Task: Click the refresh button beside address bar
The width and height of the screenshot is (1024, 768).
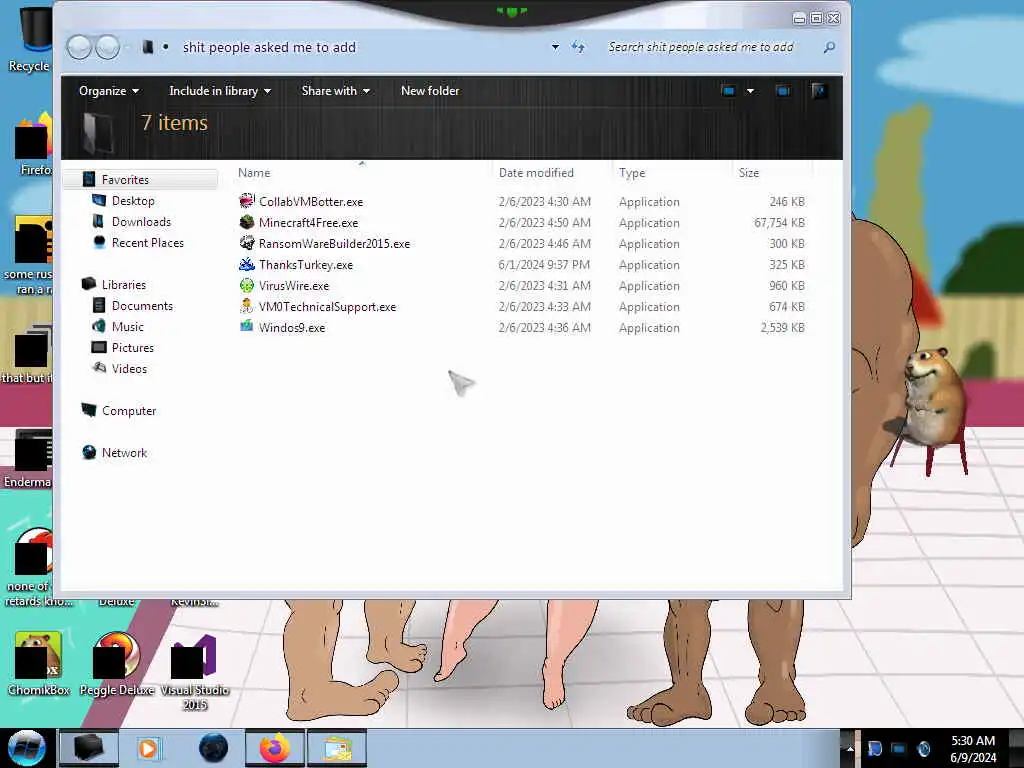Action: [x=578, y=47]
